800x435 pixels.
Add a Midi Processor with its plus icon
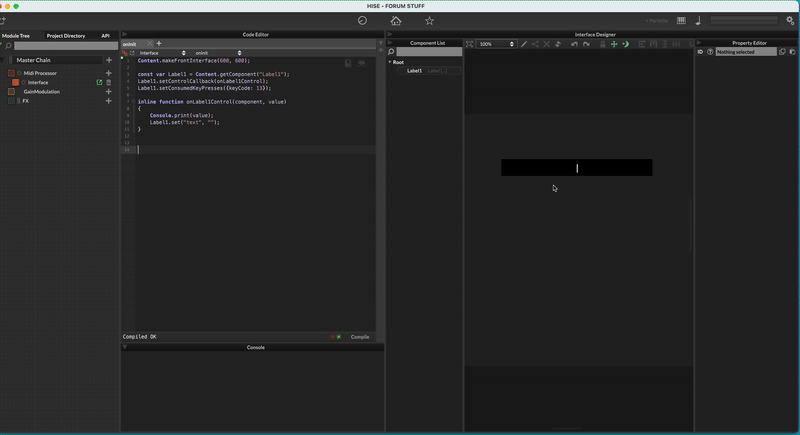[108, 73]
